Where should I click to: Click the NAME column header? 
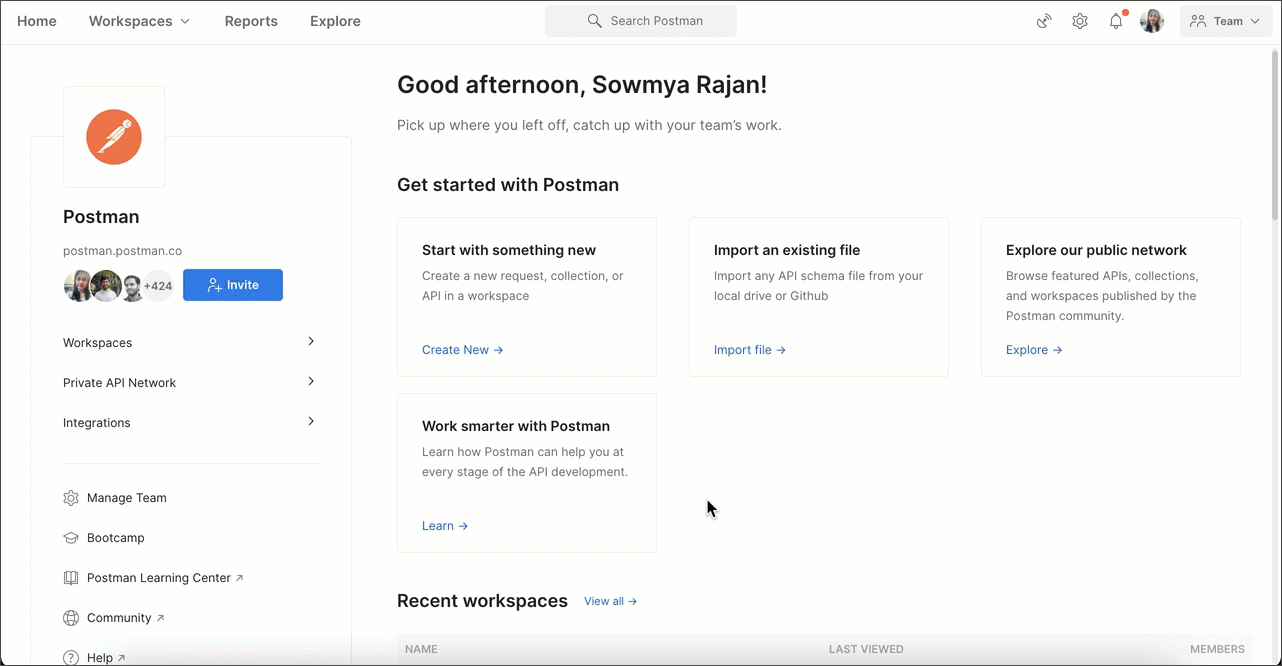pos(421,649)
